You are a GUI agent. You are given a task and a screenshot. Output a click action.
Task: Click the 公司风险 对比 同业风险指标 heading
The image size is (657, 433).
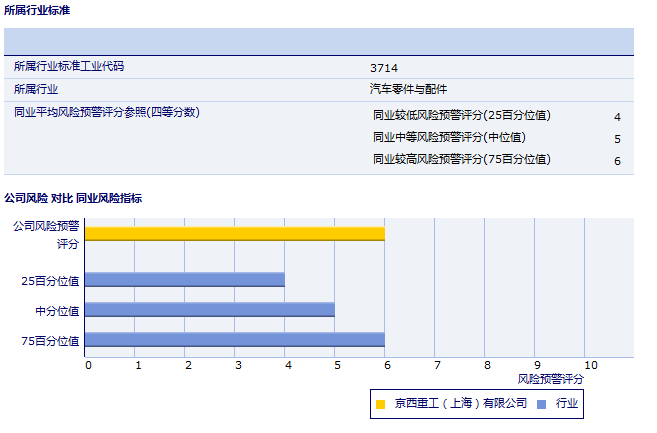click(73, 198)
